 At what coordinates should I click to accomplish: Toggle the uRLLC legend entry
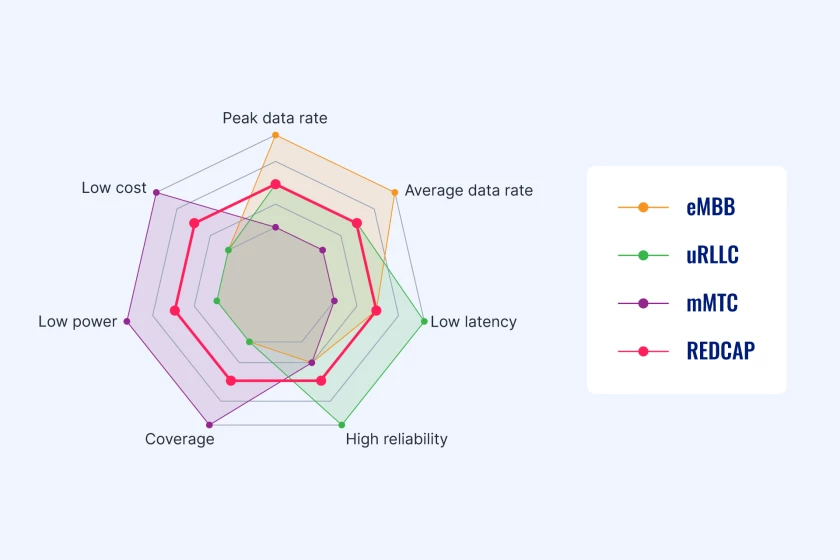tap(678, 255)
